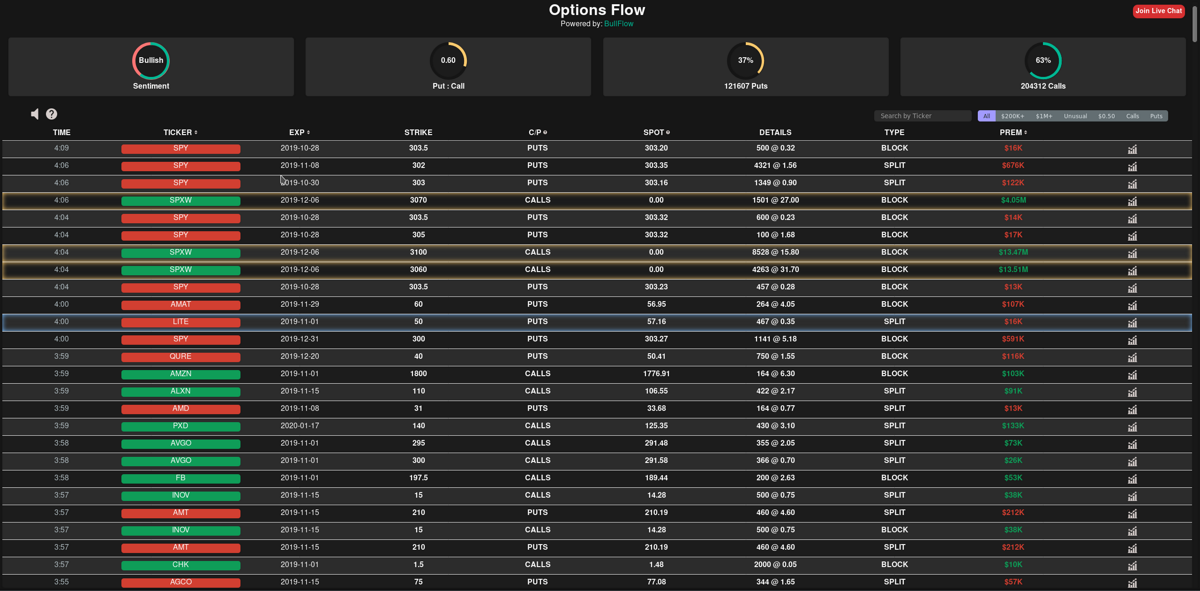Click the TYPE column header

(894, 132)
